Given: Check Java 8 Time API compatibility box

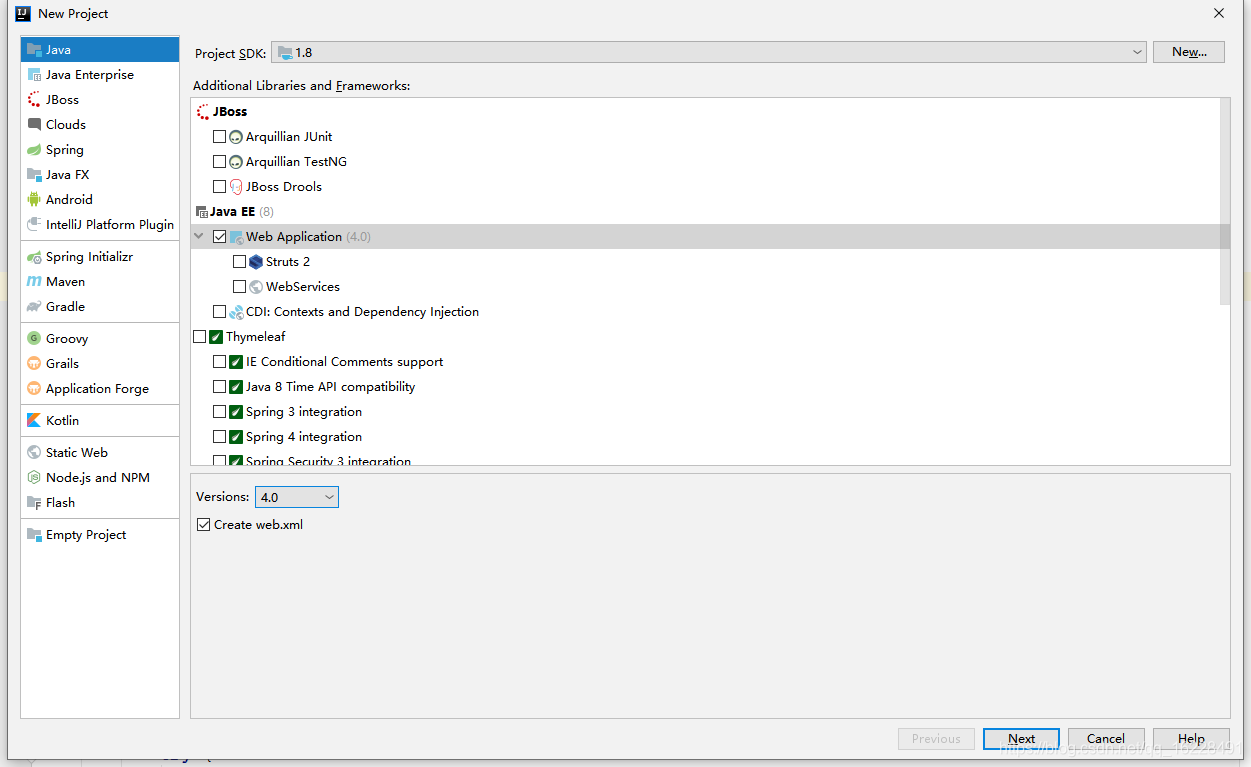Looking at the screenshot, I should (219, 386).
